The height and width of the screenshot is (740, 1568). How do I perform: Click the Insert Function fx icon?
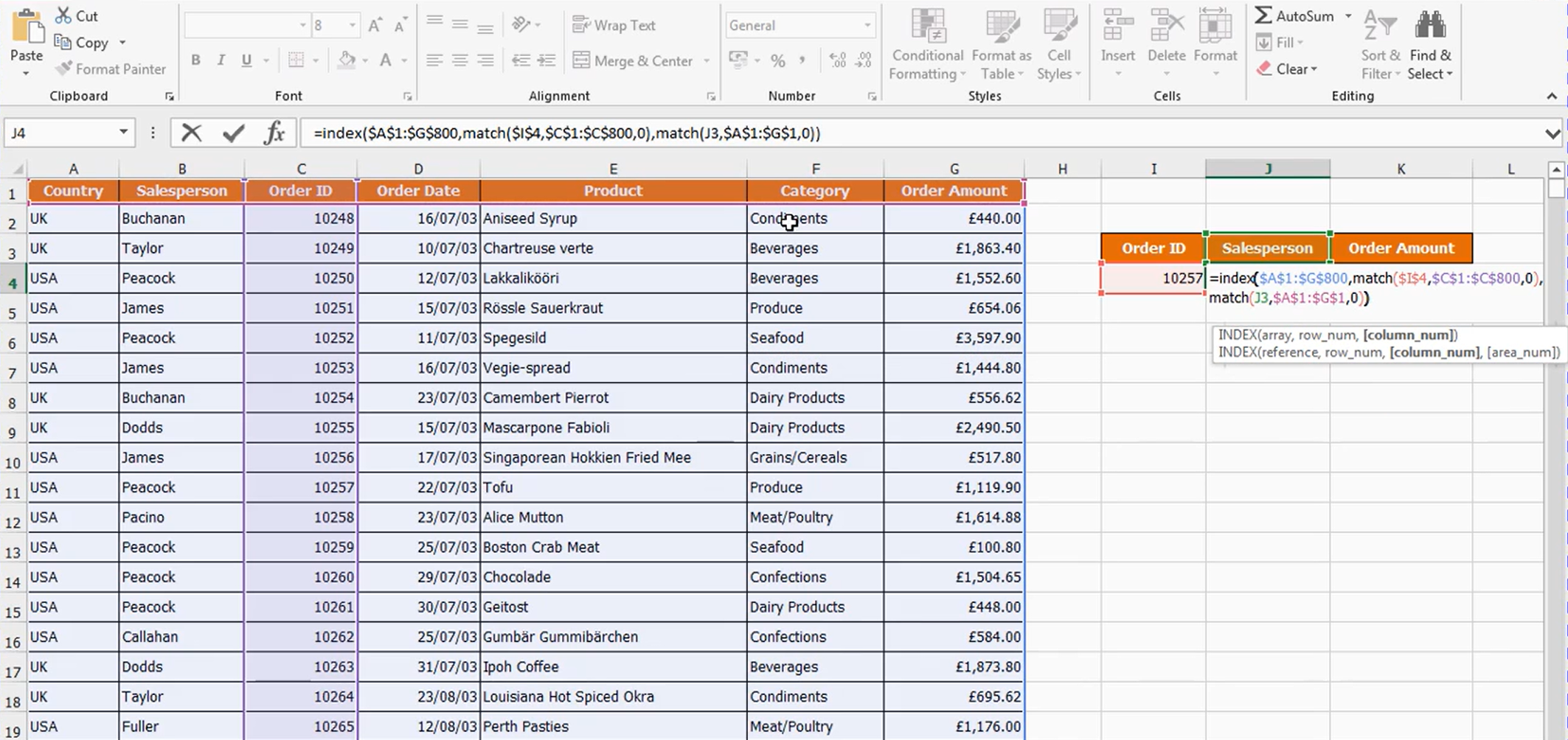pyautogui.click(x=274, y=133)
